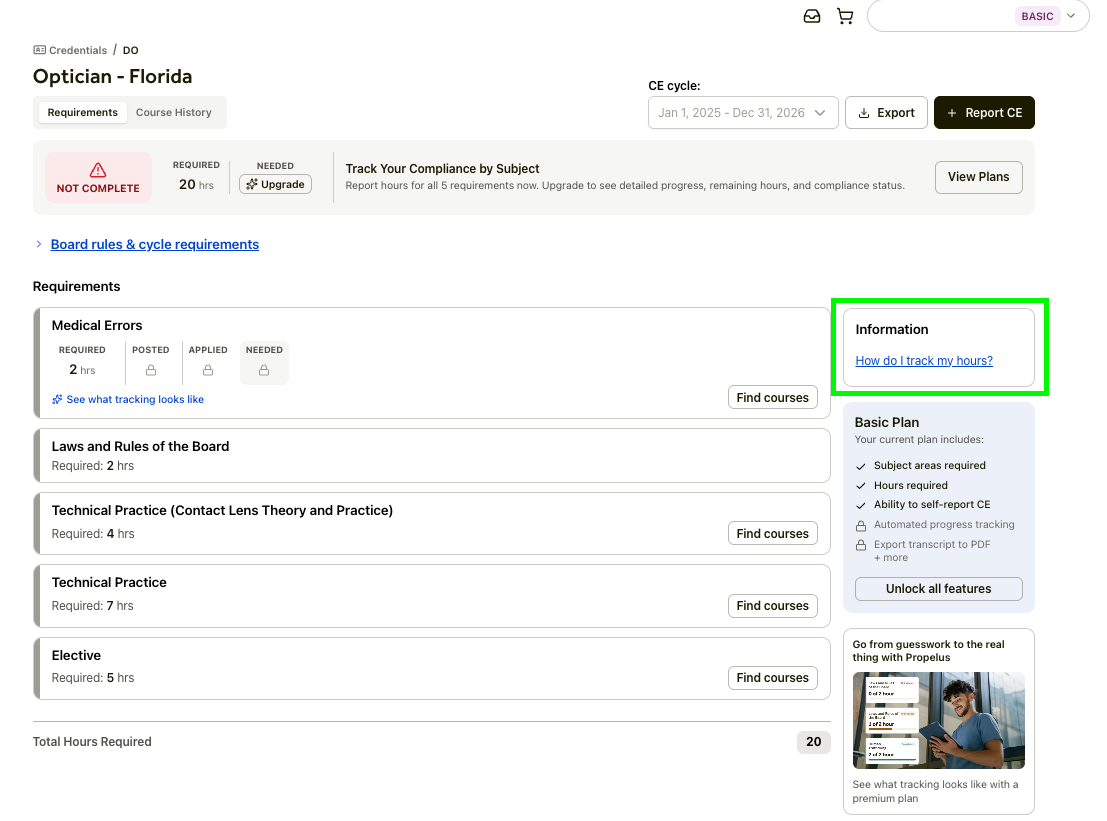The width and height of the screenshot is (1107, 821).
Task: Expand Board rules & cycle requirements
Action: 154,244
